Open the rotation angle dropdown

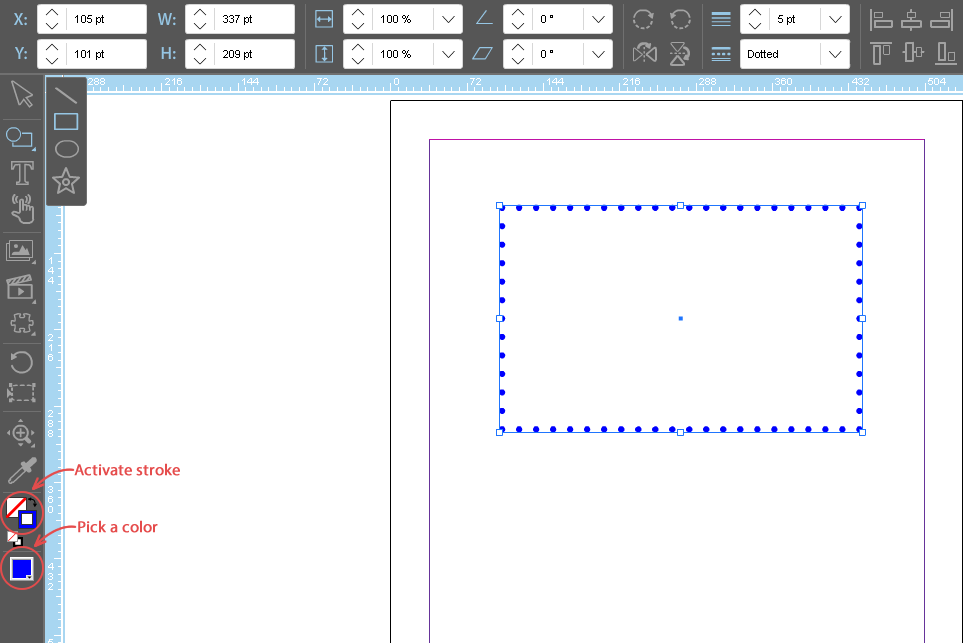click(x=597, y=19)
